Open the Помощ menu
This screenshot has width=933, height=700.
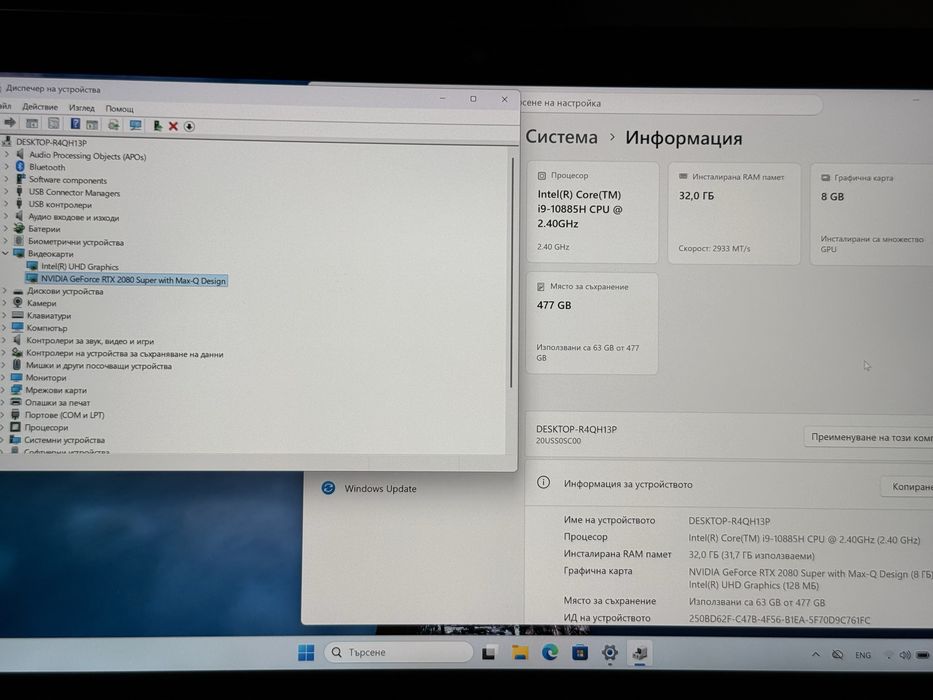(120, 109)
